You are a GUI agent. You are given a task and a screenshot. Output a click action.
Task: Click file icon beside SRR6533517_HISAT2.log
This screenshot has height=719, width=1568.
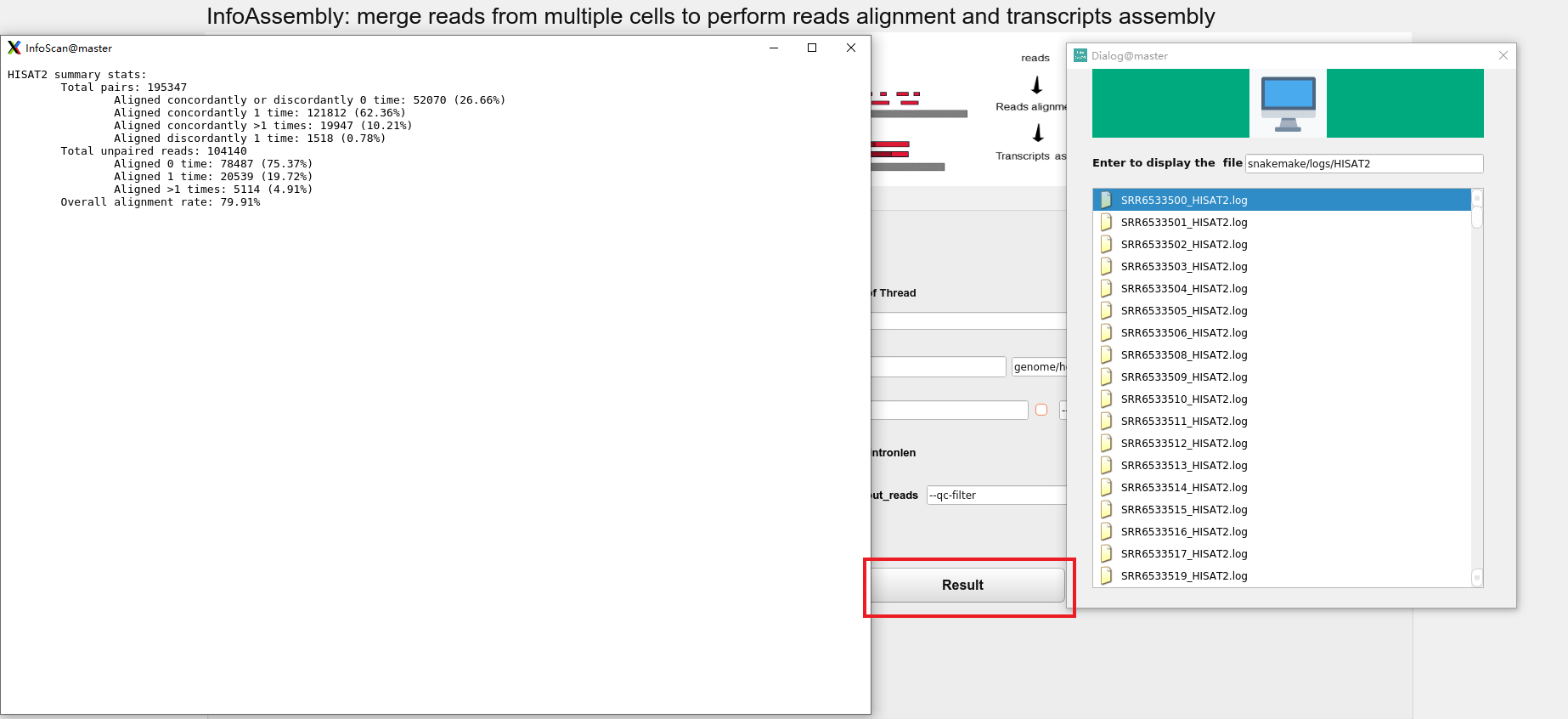1106,553
